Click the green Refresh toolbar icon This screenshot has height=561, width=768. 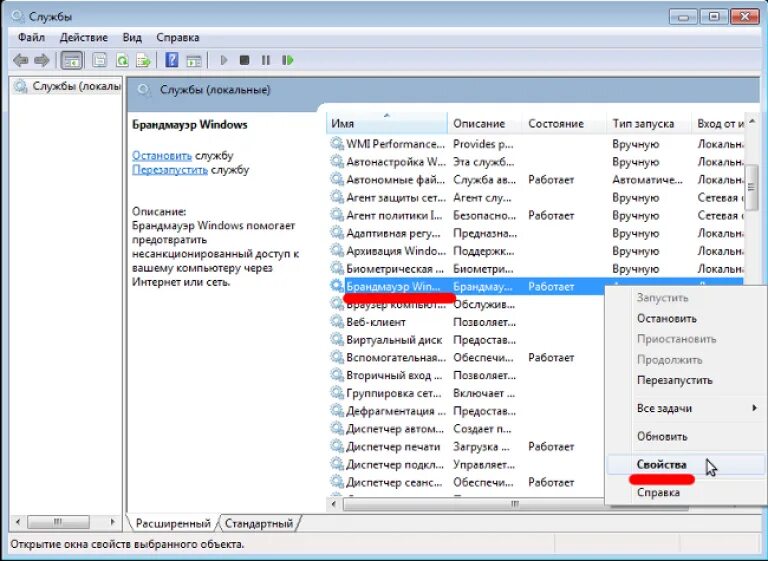pyautogui.click(x=122, y=60)
